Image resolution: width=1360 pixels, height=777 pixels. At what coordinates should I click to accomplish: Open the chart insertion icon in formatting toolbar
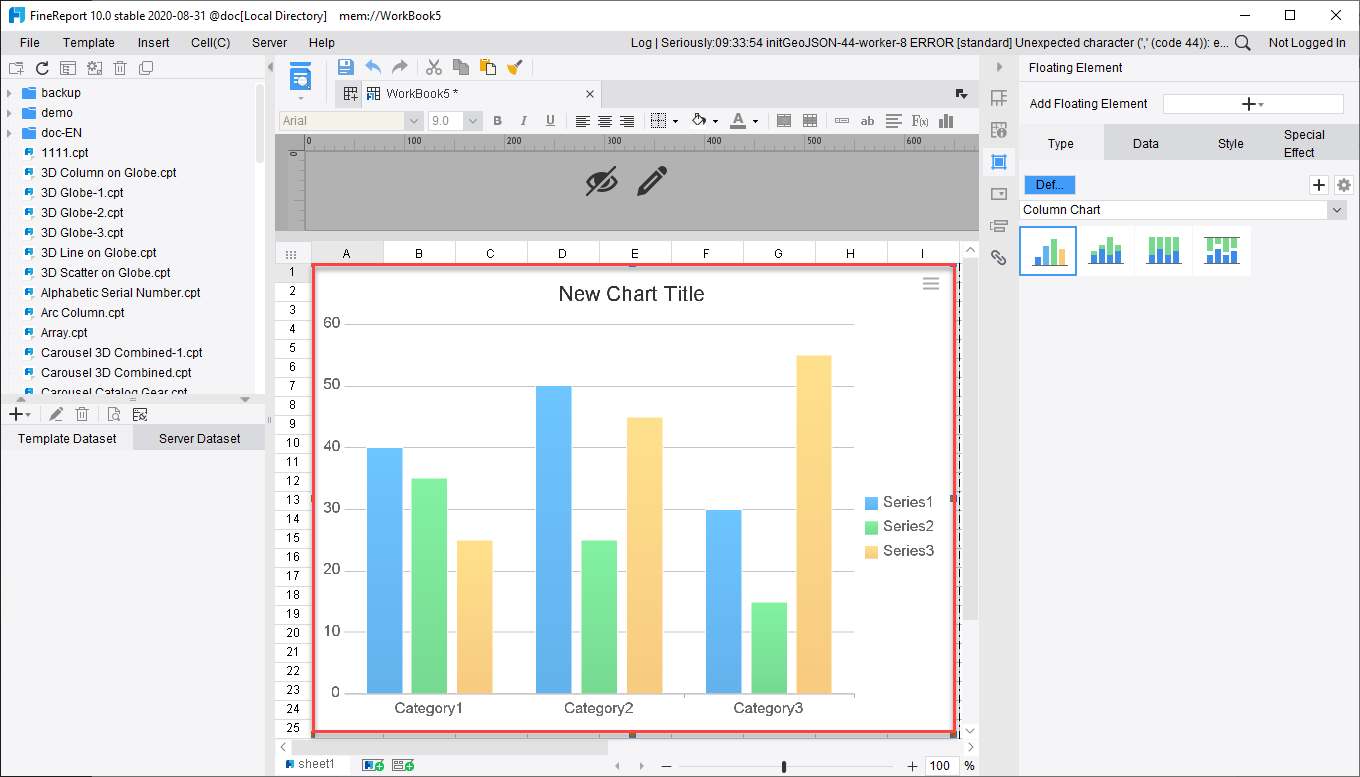945,121
